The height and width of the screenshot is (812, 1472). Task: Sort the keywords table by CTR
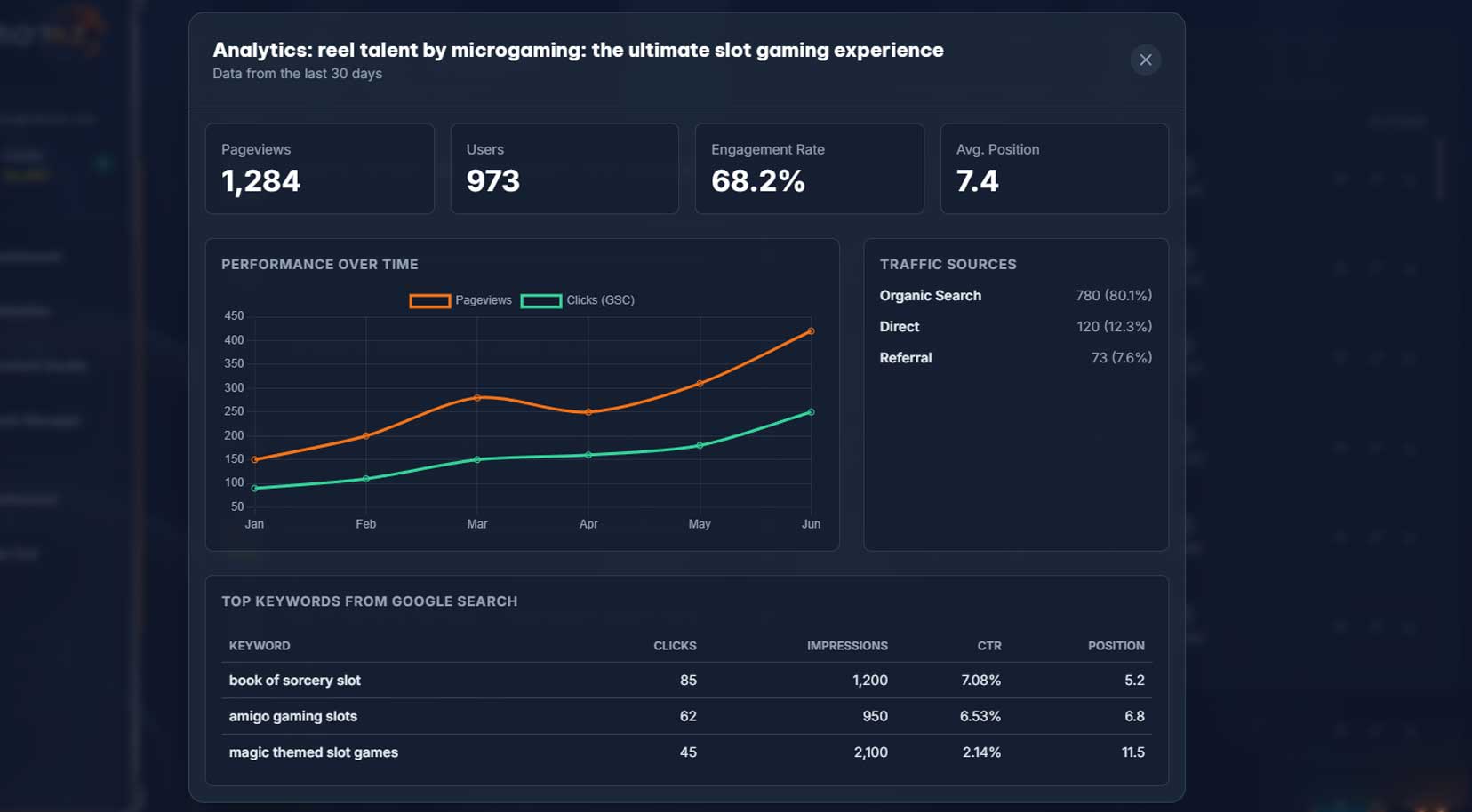(x=989, y=646)
